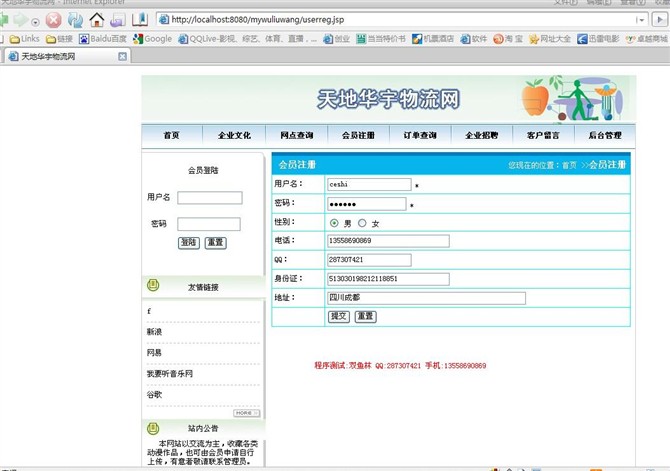Open address bar dropdown arrow
Viewport: 670px width, 471px height.
(x=640, y=20)
